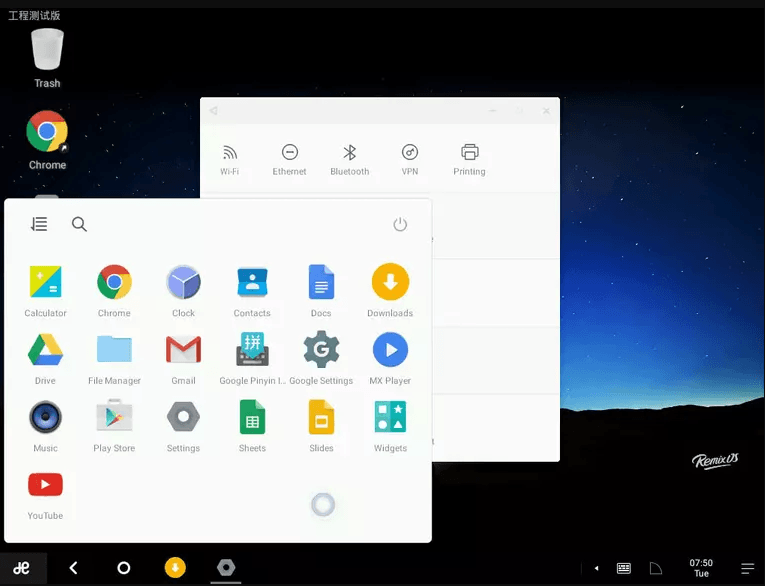Open the notification panel menu icon
765x586 pixels.
click(x=747, y=568)
